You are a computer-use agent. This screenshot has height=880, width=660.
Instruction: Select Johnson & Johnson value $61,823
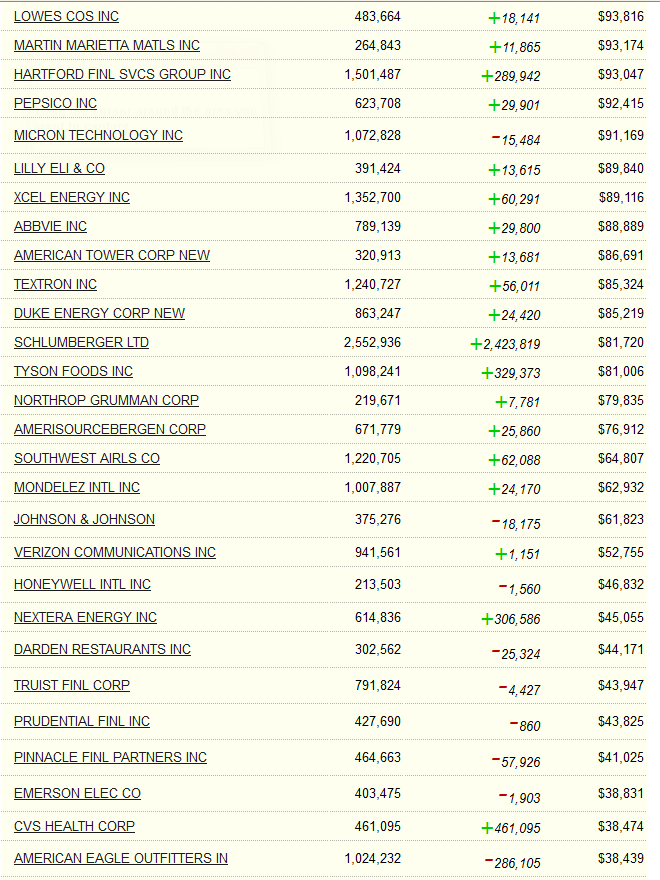pos(621,519)
